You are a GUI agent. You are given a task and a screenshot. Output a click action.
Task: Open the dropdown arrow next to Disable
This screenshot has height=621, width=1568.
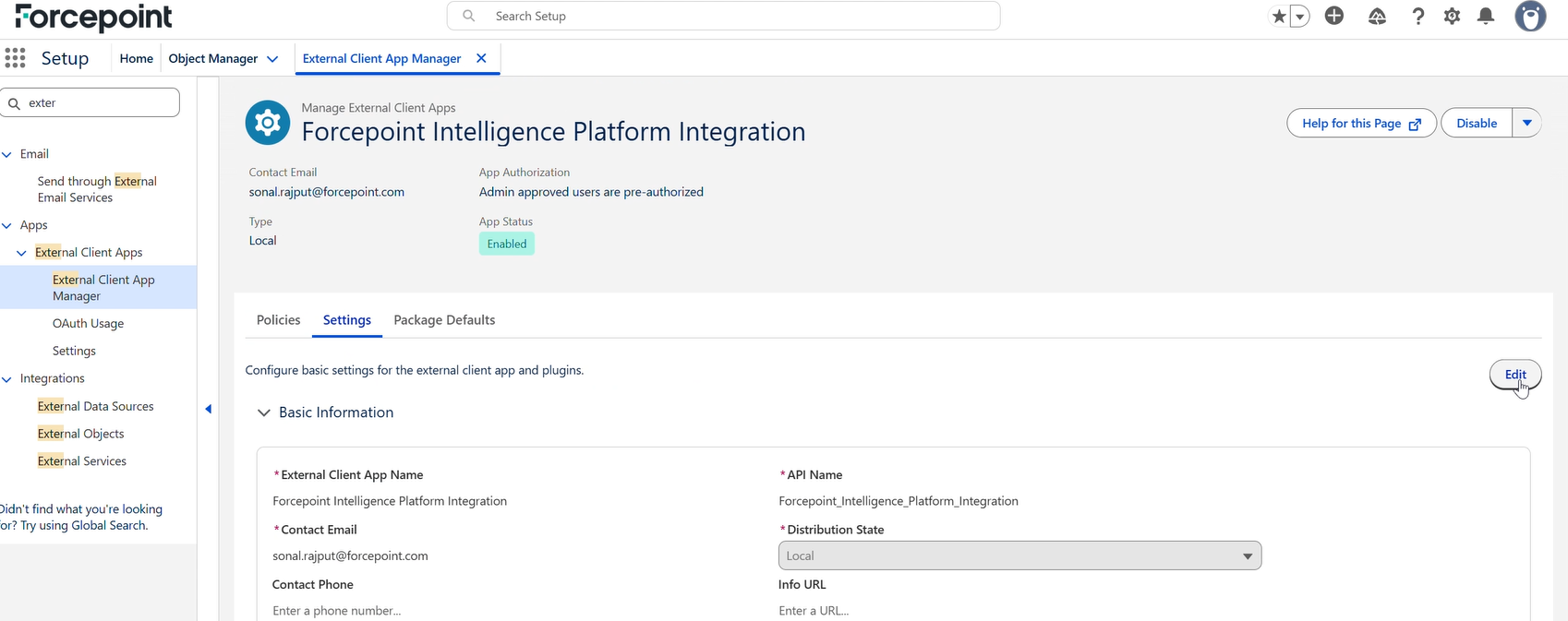point(1526,123)
